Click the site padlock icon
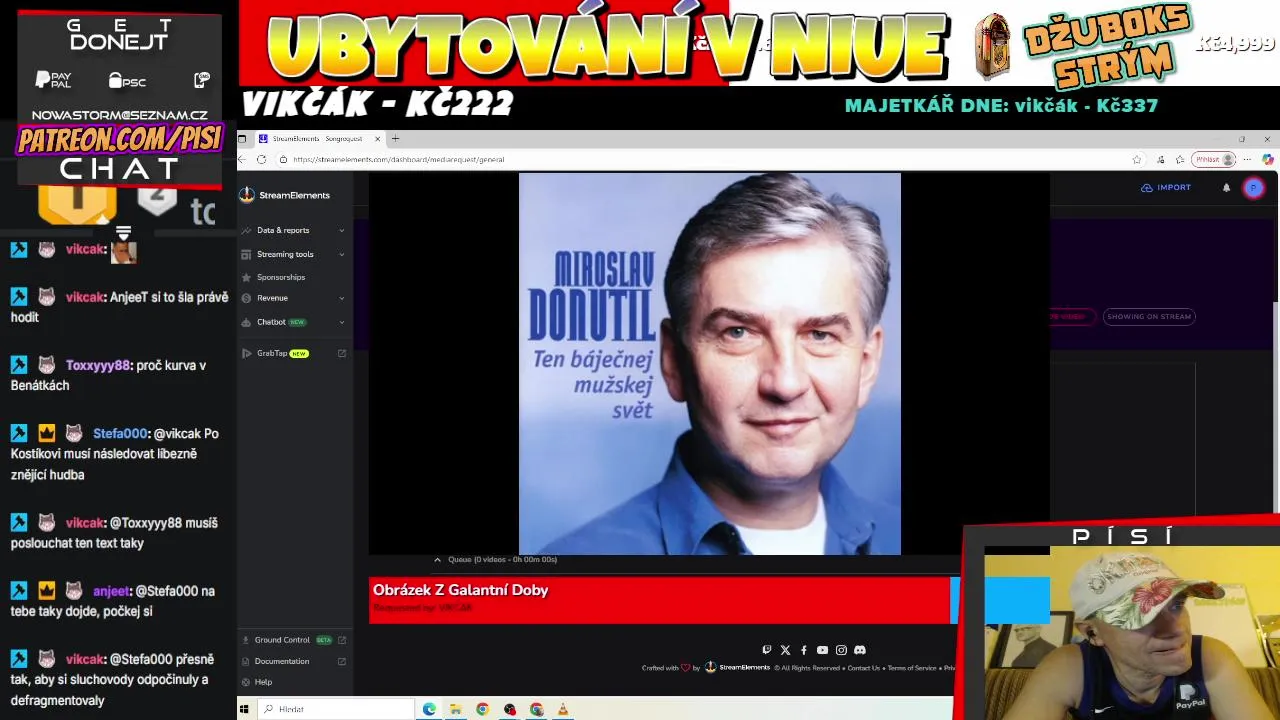Screen dimensions: 1280x720 pyautogui.click(x=283, y=159)
